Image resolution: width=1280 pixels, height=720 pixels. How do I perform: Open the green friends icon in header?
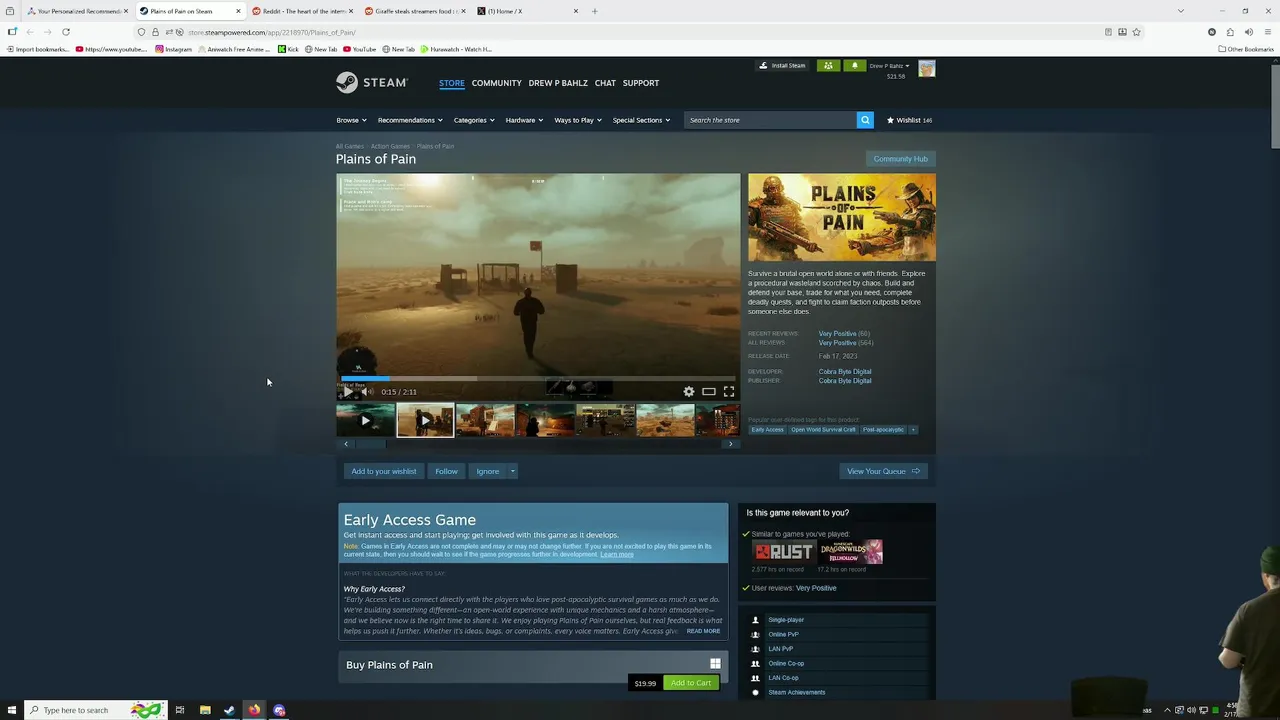coord(828,66)
